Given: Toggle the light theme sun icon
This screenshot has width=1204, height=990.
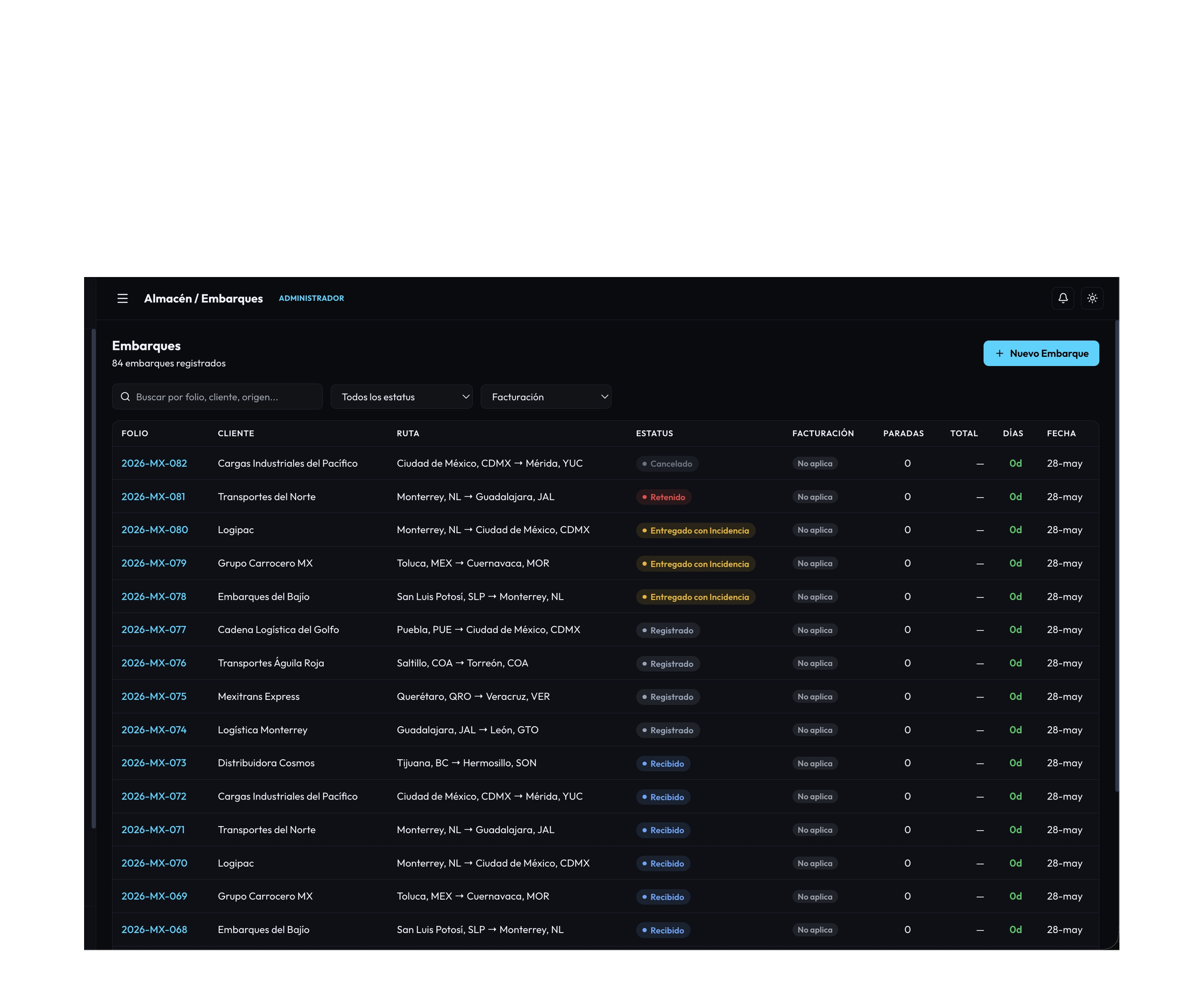Looking at the screenshot, I should [1092, 298].
